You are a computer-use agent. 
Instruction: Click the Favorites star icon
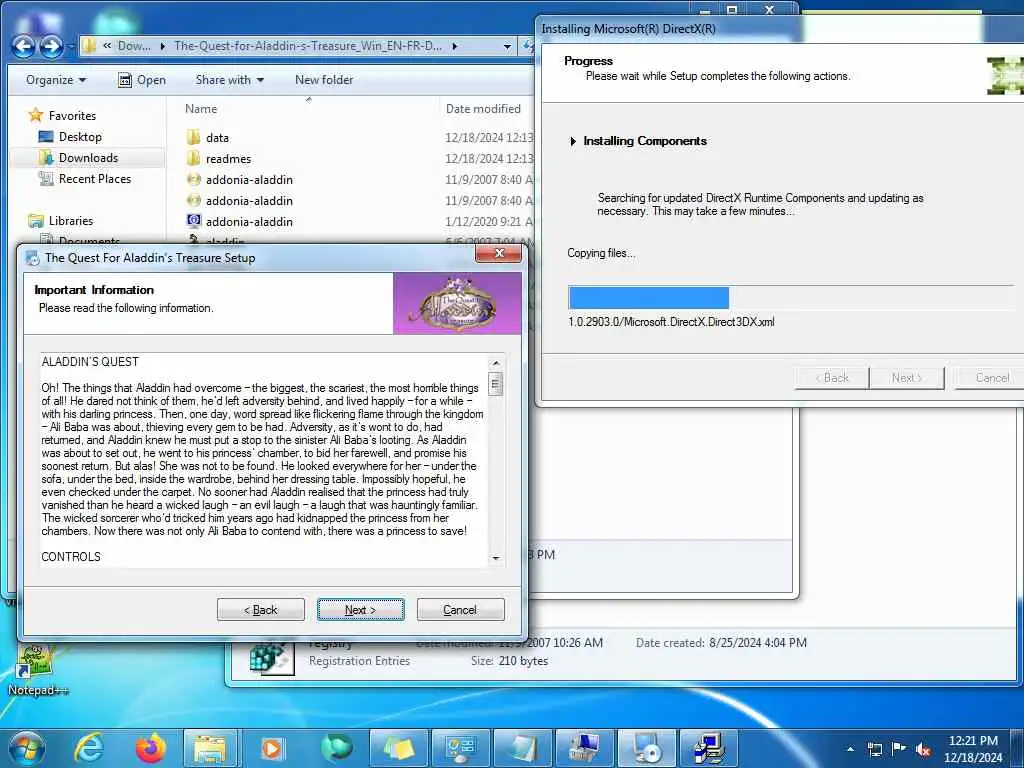tap(35, 116)
